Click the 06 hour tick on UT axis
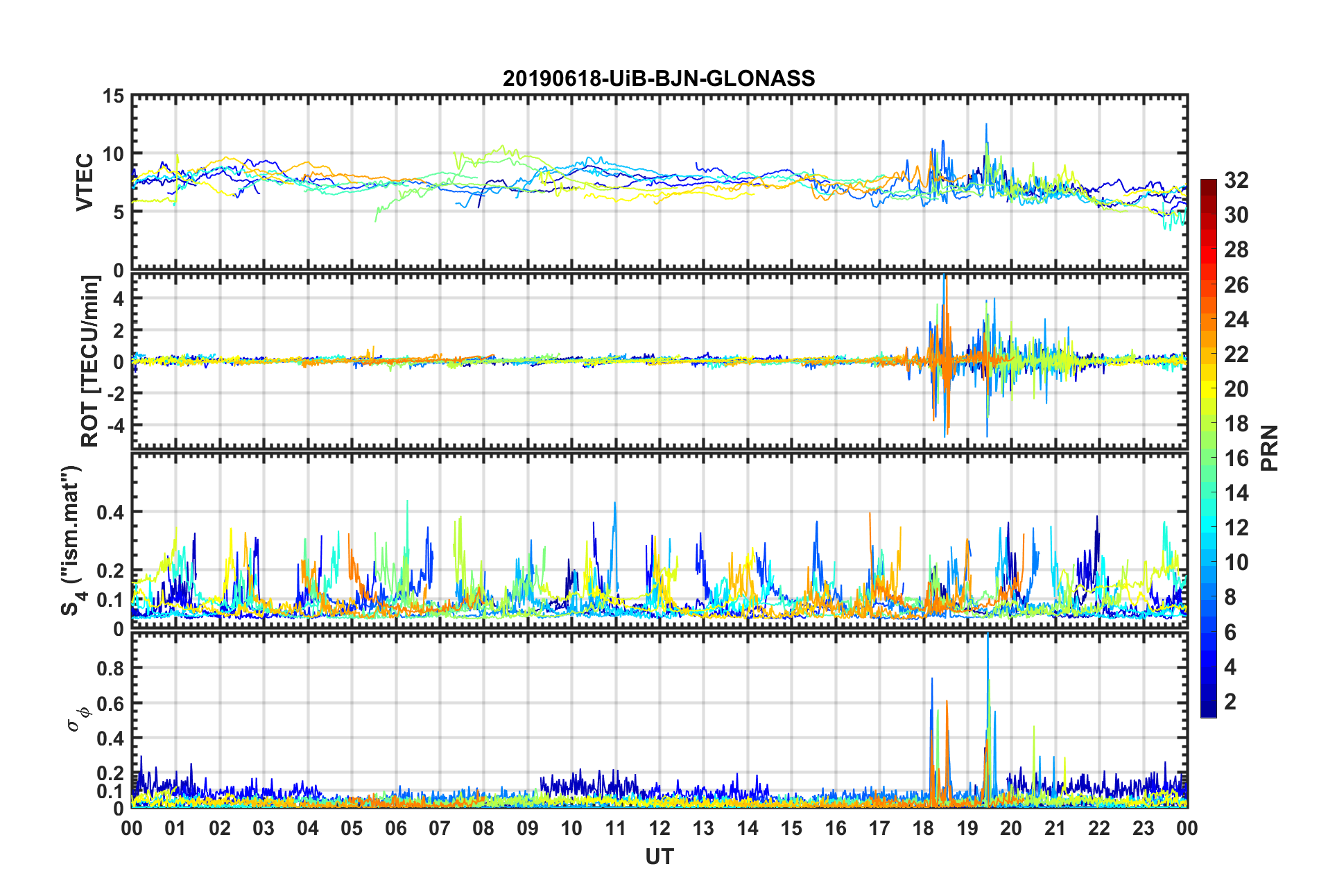This screenshot has height=896, width=1319. pyautogui.click(x=395, y=828)
